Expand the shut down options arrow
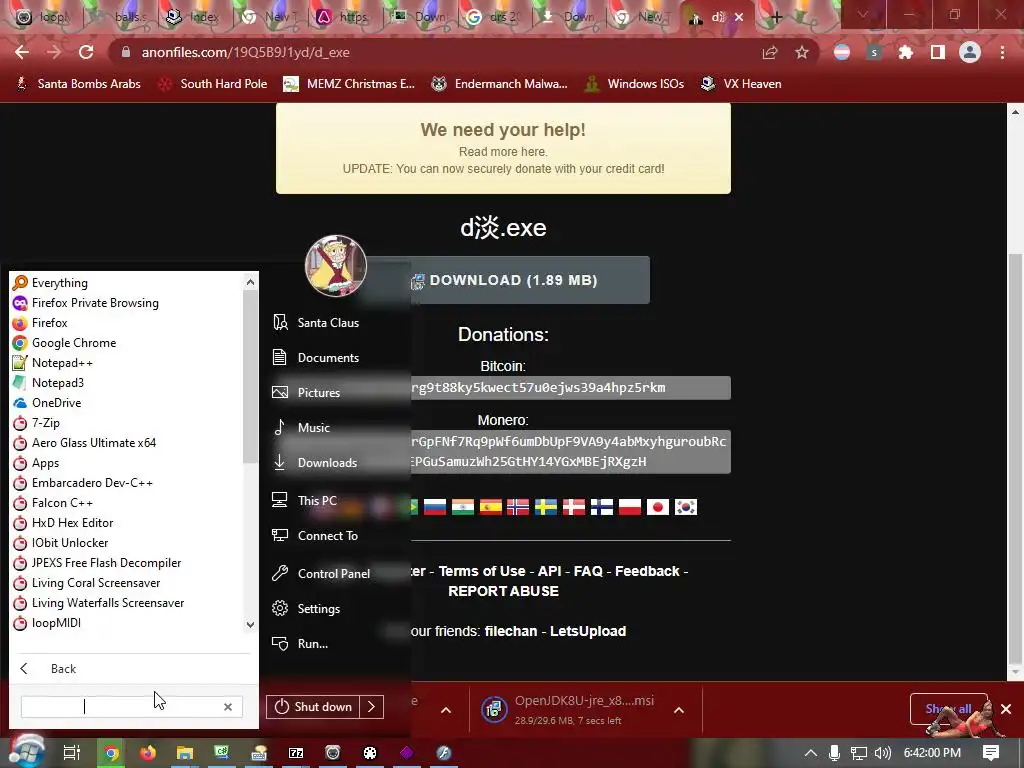 tap(372, 707)
